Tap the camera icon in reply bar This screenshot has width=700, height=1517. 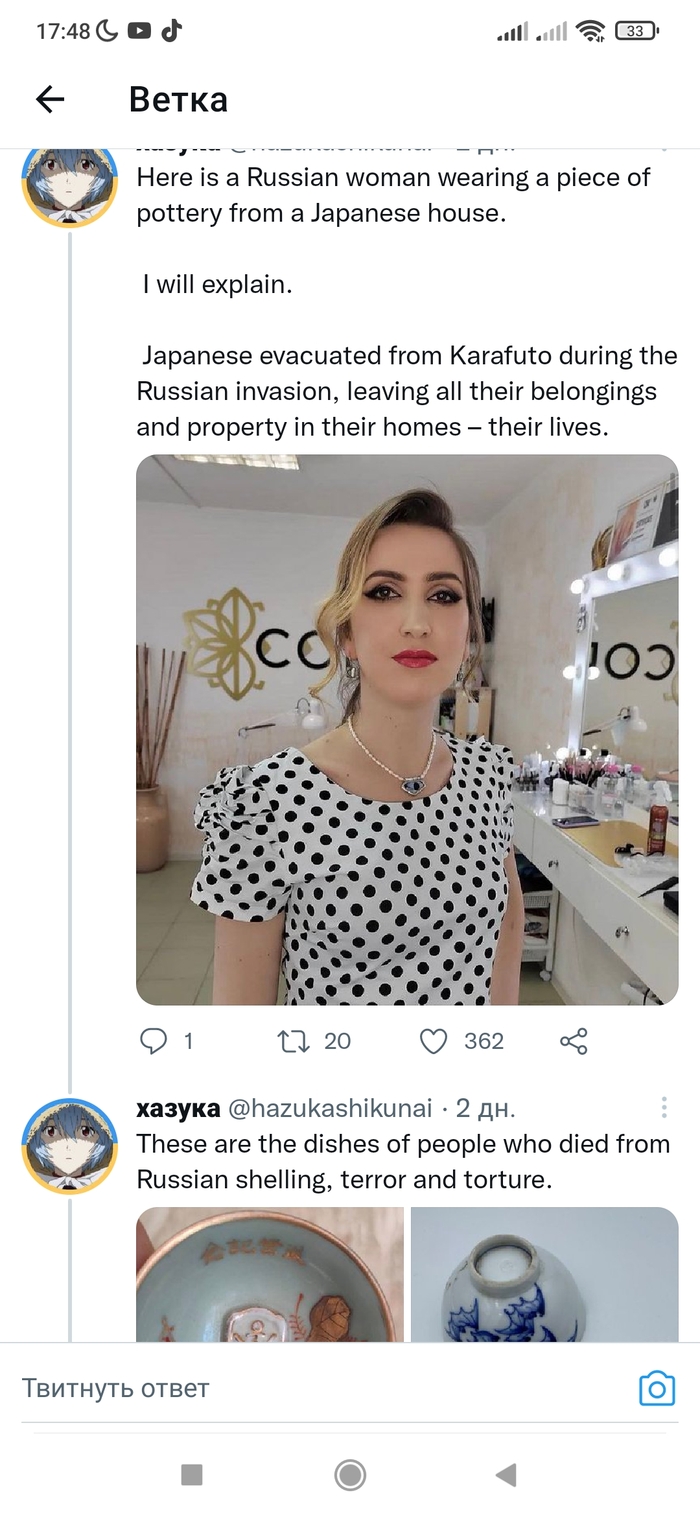click(657, 1388)
